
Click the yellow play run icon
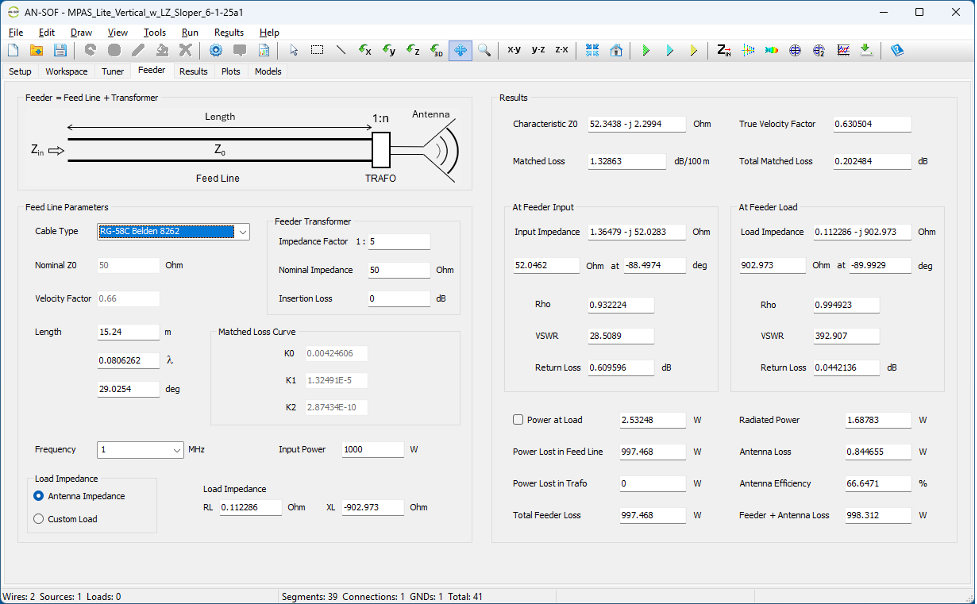(693, 50)
